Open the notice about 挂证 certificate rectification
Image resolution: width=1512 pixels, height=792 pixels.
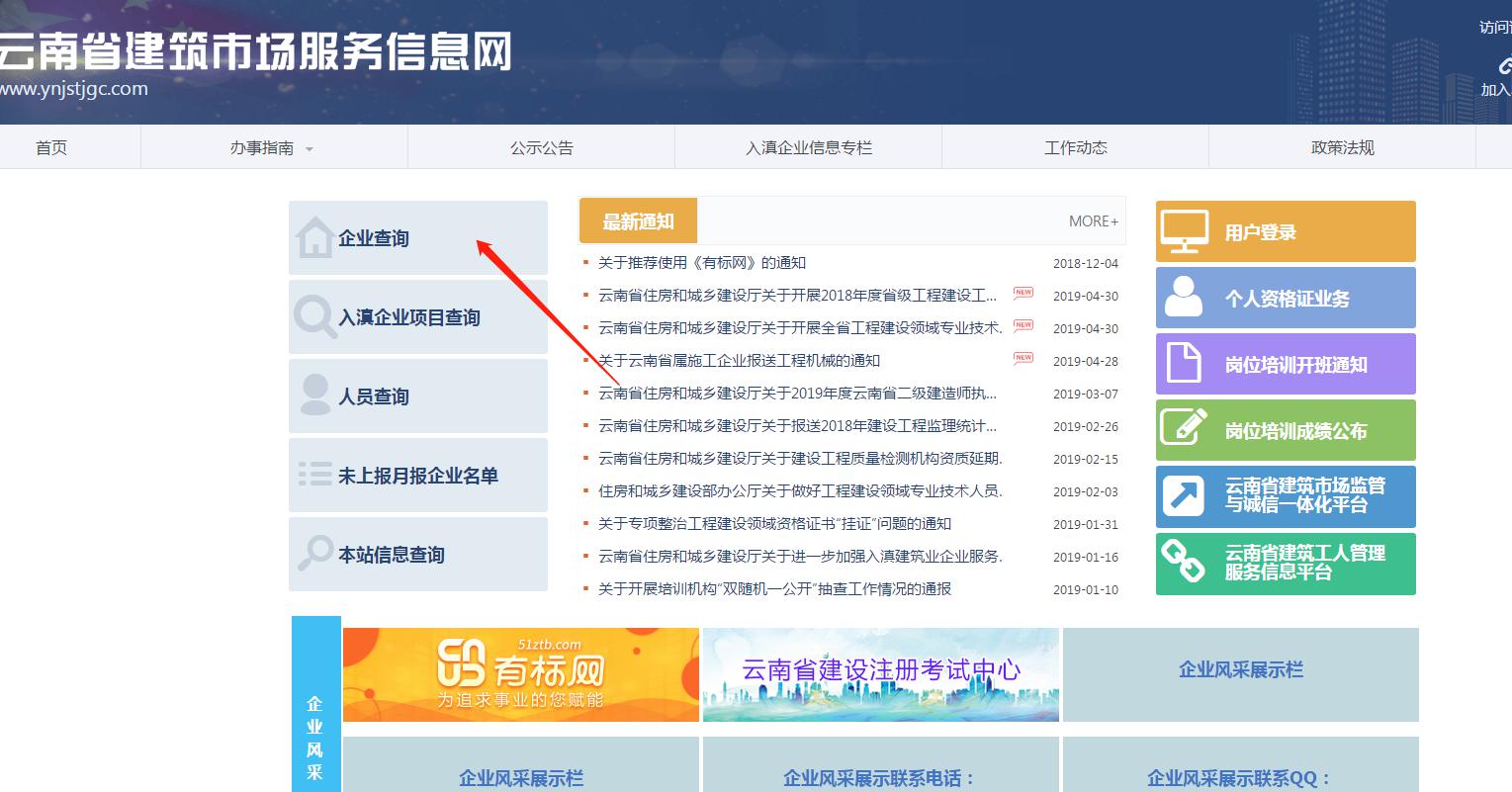(x=774, y=524)
